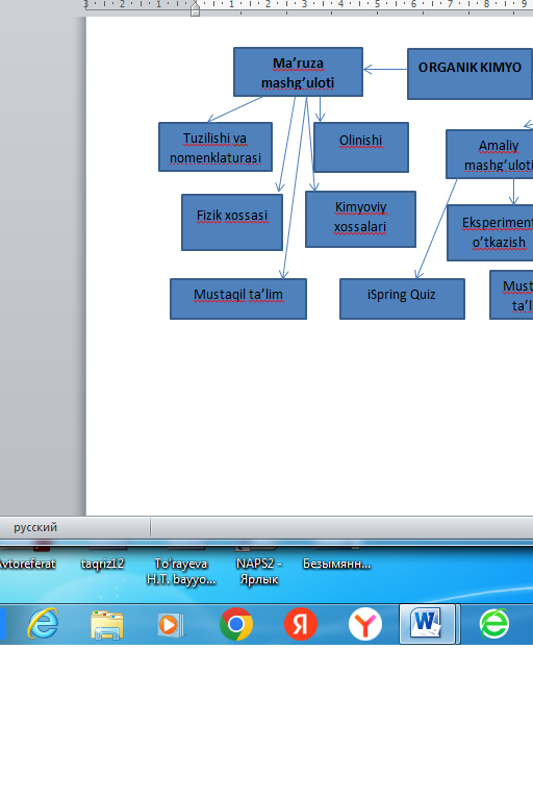Click the indent marker on the ruler
533x800 pixels.
(195, 9)
